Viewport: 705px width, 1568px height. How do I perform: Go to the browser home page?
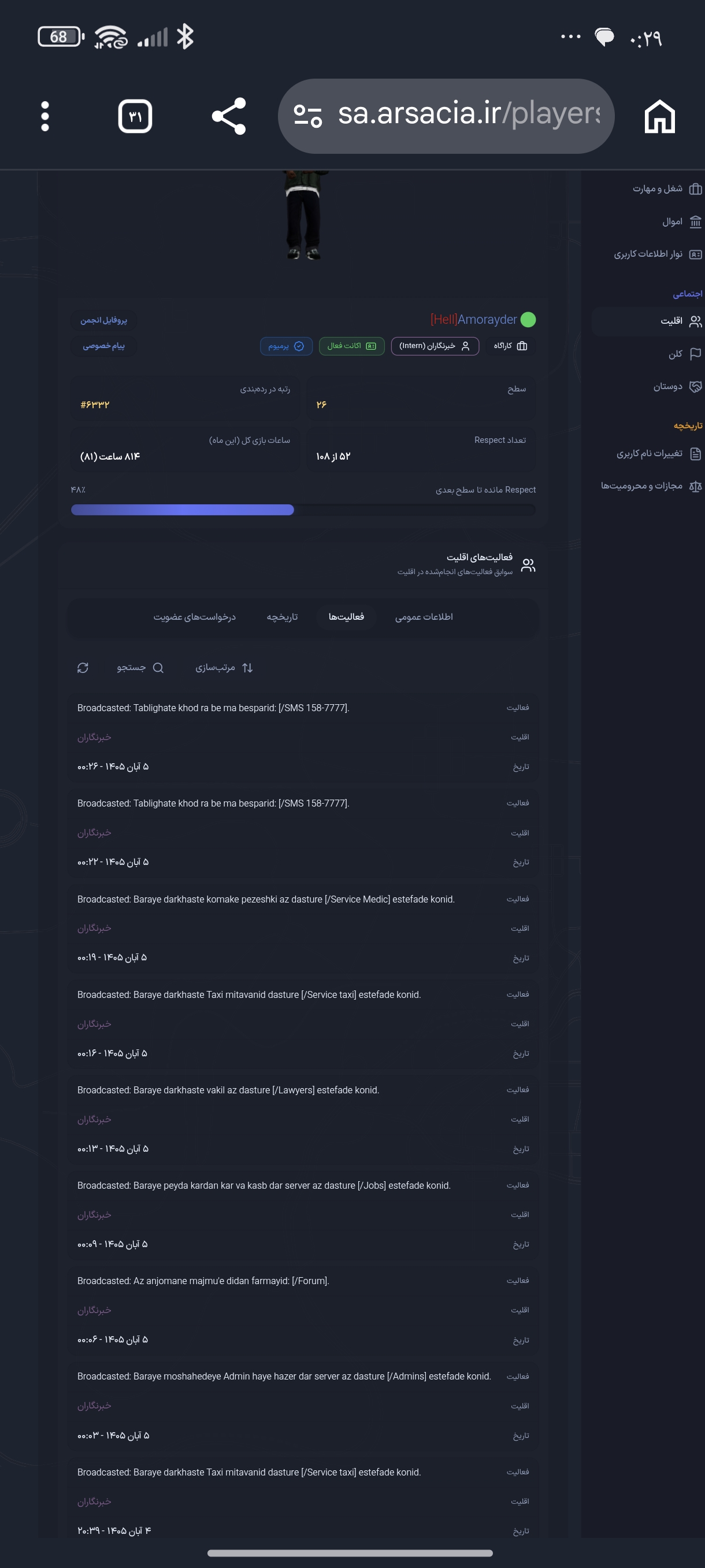(x=660, y=116)
